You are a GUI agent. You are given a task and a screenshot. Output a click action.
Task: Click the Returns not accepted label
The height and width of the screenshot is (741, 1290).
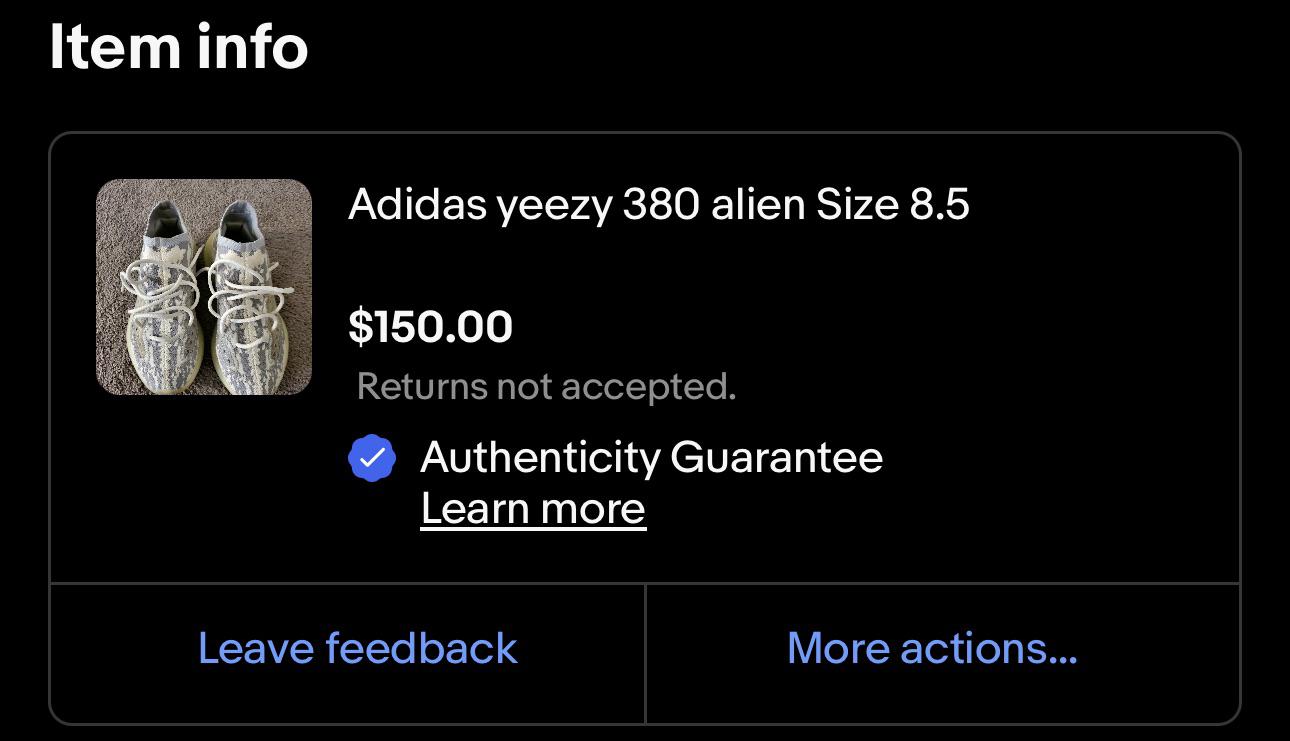[547, 387]
